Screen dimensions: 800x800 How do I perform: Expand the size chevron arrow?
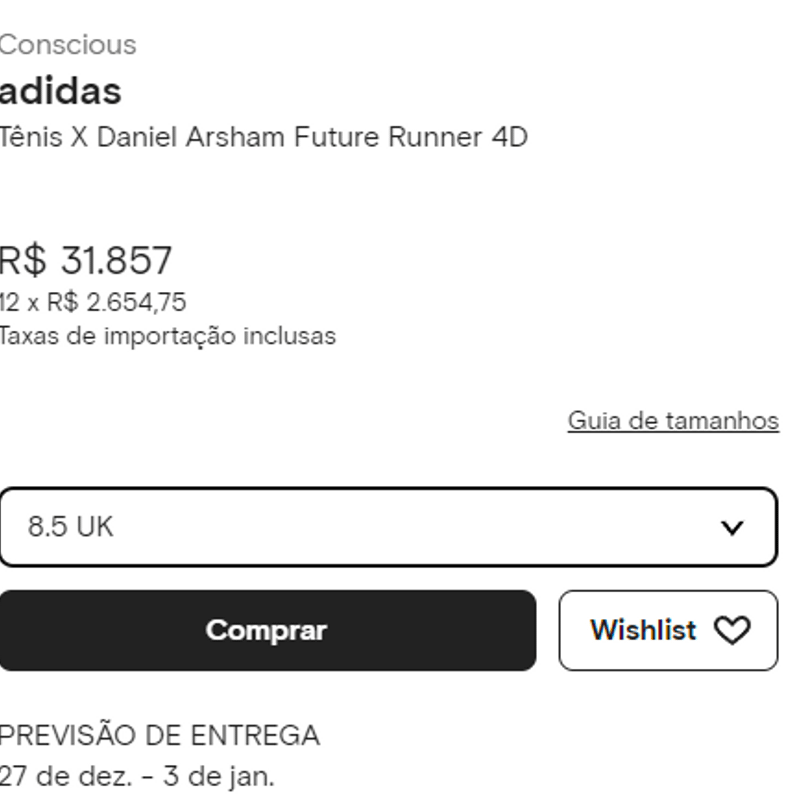[732, 528]
